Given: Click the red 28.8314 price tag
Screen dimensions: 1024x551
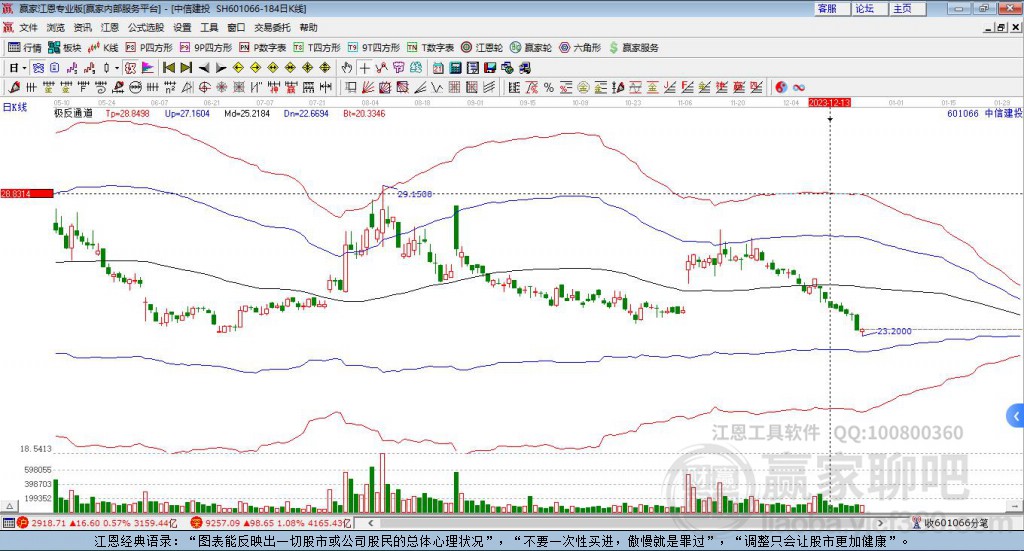Looking at the screenshot, I should pyautogui.click(x=27, y=194).
